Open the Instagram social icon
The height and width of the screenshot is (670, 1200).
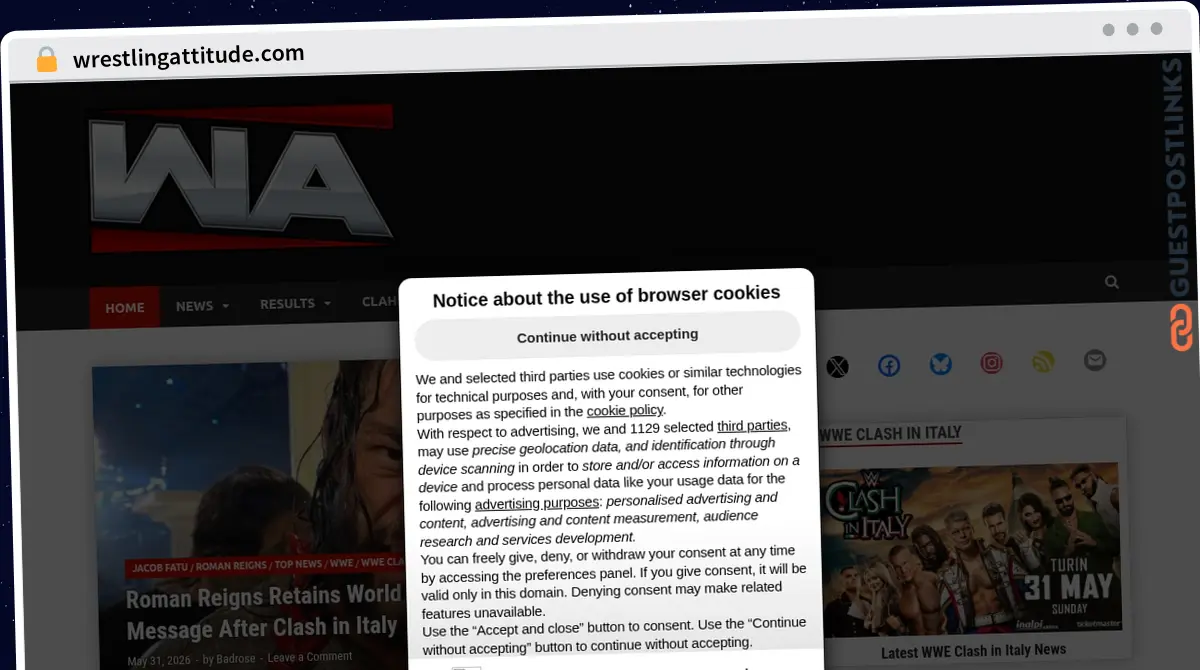tap(991, 363)
